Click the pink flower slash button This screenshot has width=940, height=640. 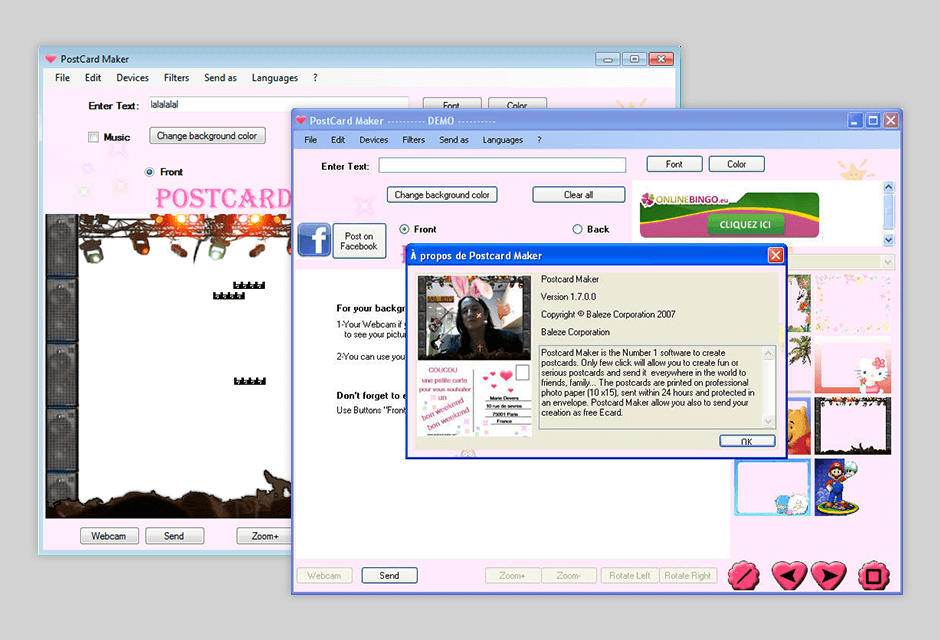[743, 575]
